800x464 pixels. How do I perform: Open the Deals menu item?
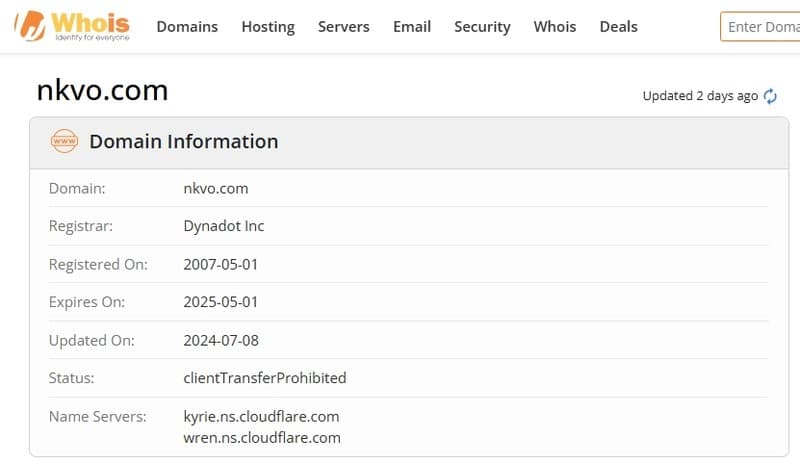click(618, 27)
